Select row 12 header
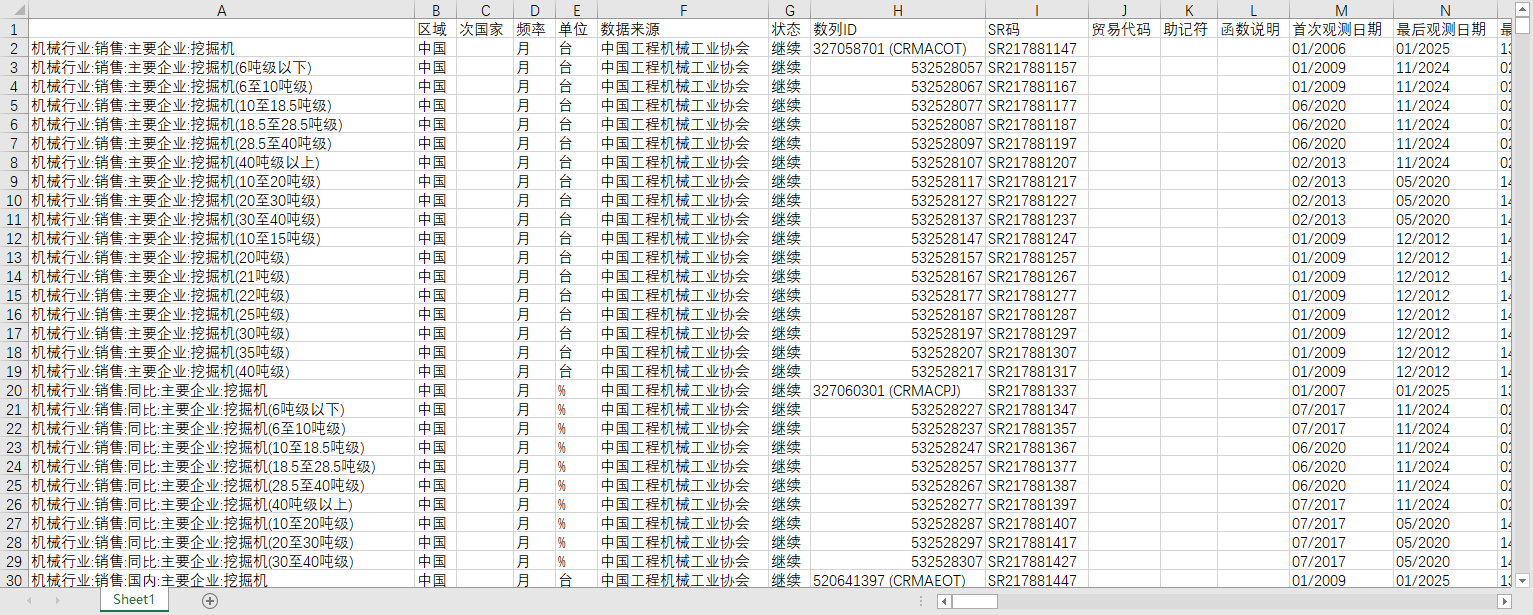This screenshot has height=615, width=1533. 14,238
